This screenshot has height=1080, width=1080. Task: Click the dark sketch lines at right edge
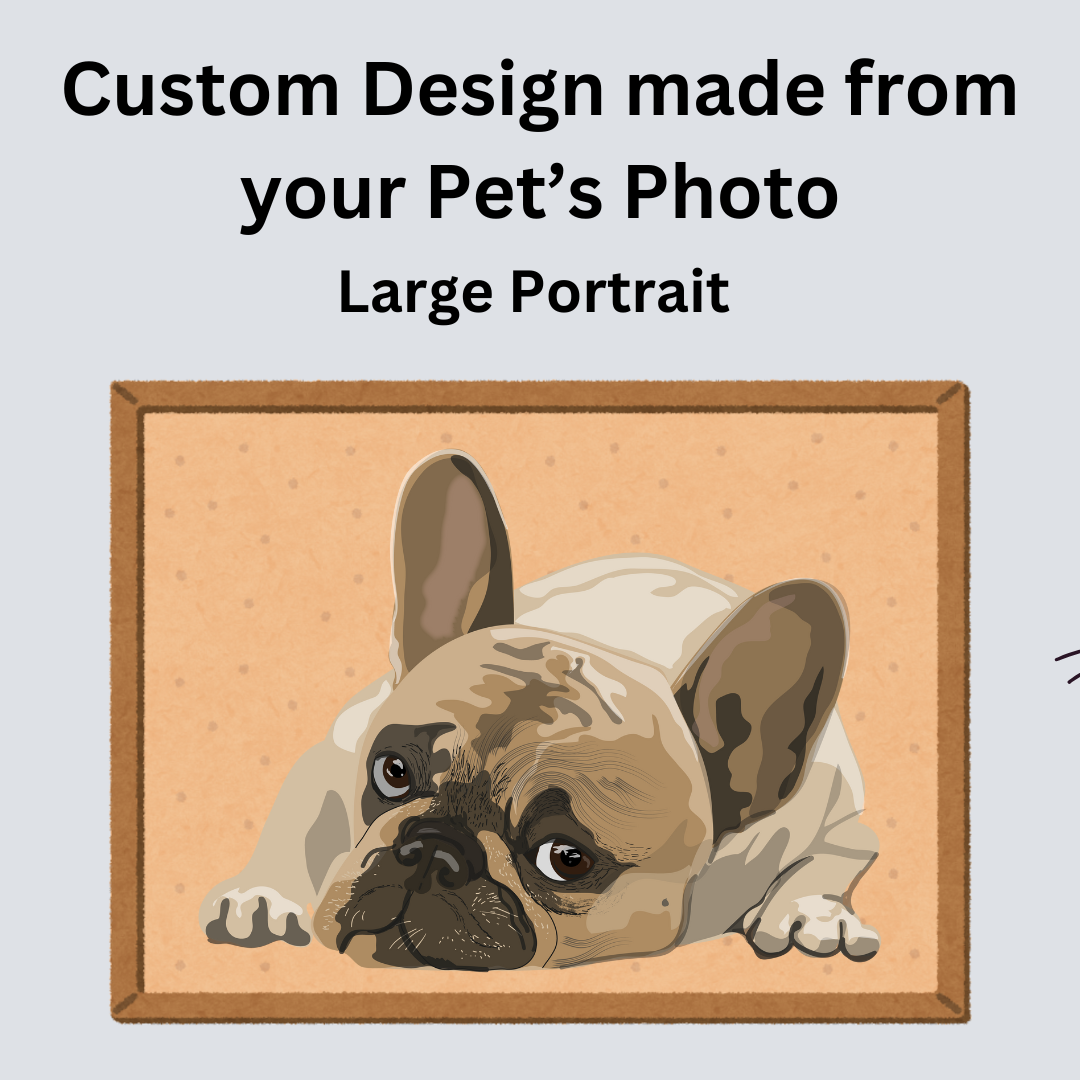click(1068, 663)
